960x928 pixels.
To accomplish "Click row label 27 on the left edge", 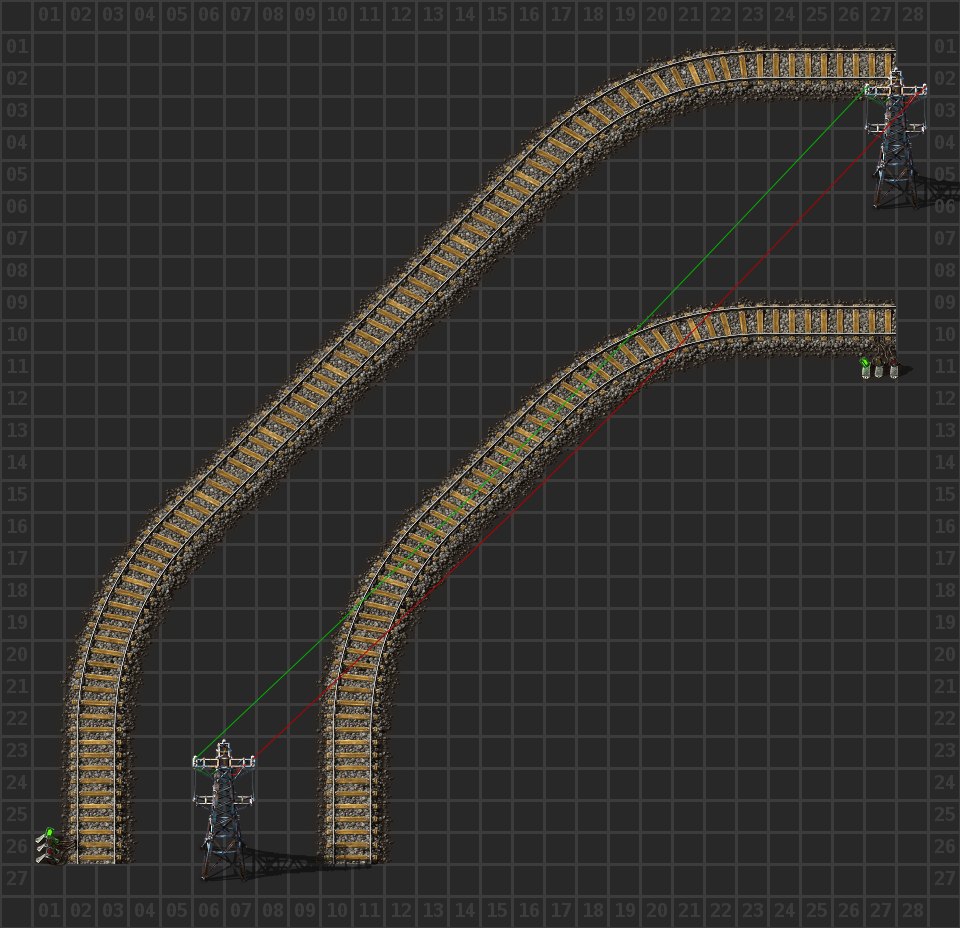I will pyautogui.click(x=17, y=878).
